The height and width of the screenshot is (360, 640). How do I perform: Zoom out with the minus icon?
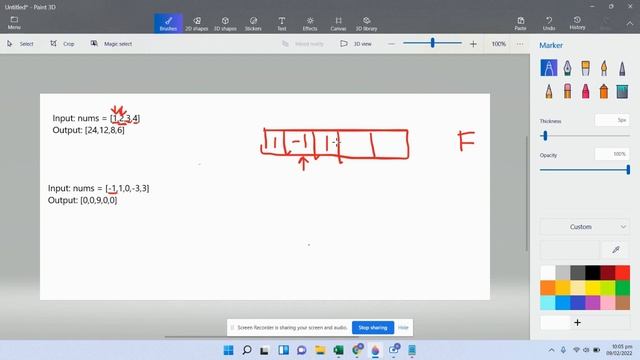coord(391,44)
